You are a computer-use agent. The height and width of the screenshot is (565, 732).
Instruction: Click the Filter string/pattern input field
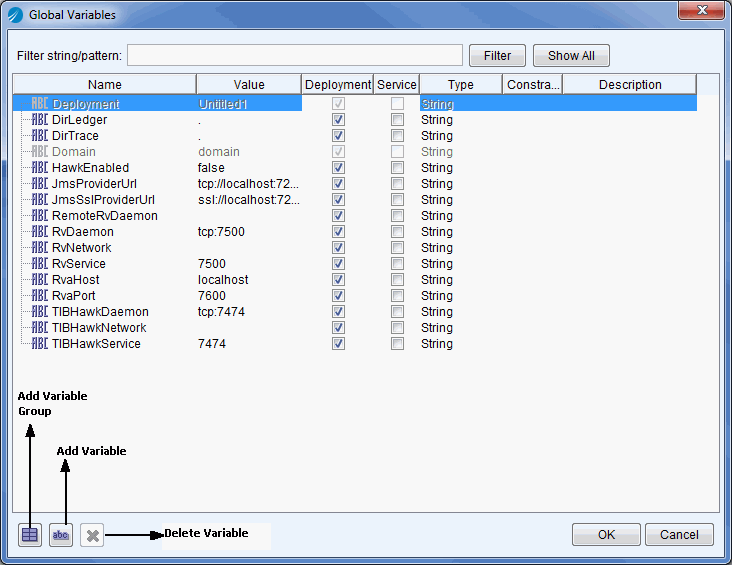point(295,56)
